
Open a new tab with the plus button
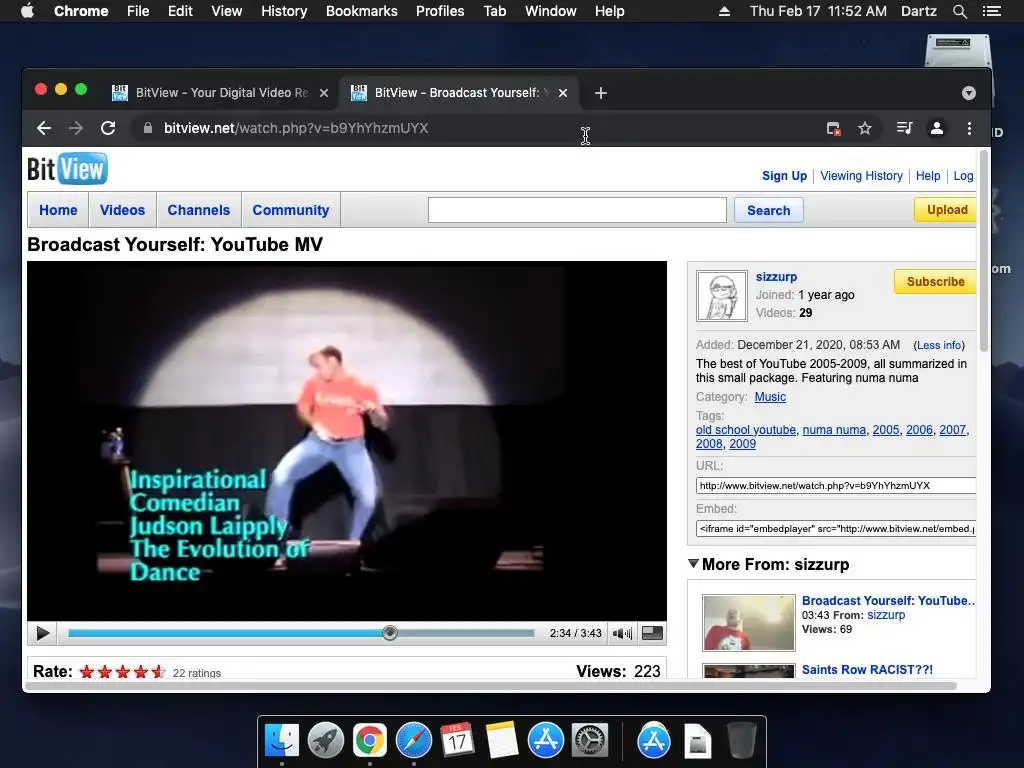(601, 93)
